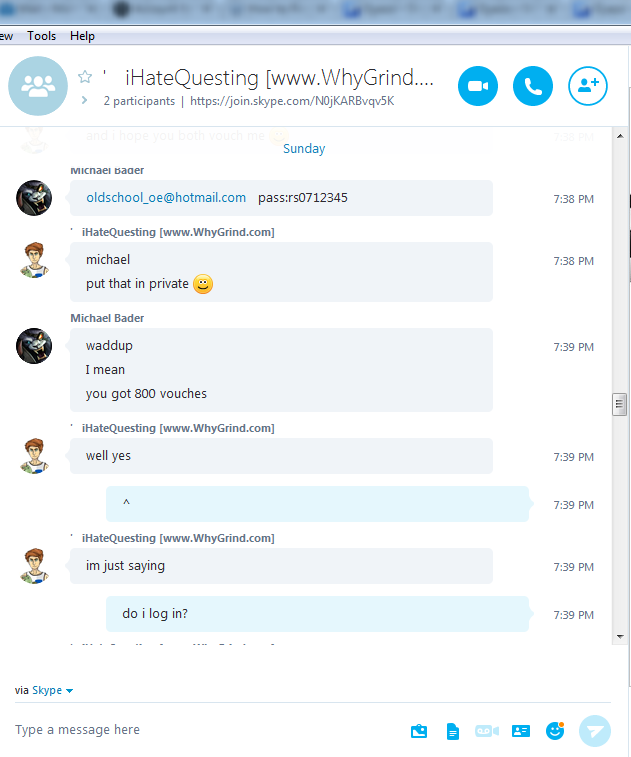Start a voice call
The image size is (631, 757).
[x=533, y=86]
